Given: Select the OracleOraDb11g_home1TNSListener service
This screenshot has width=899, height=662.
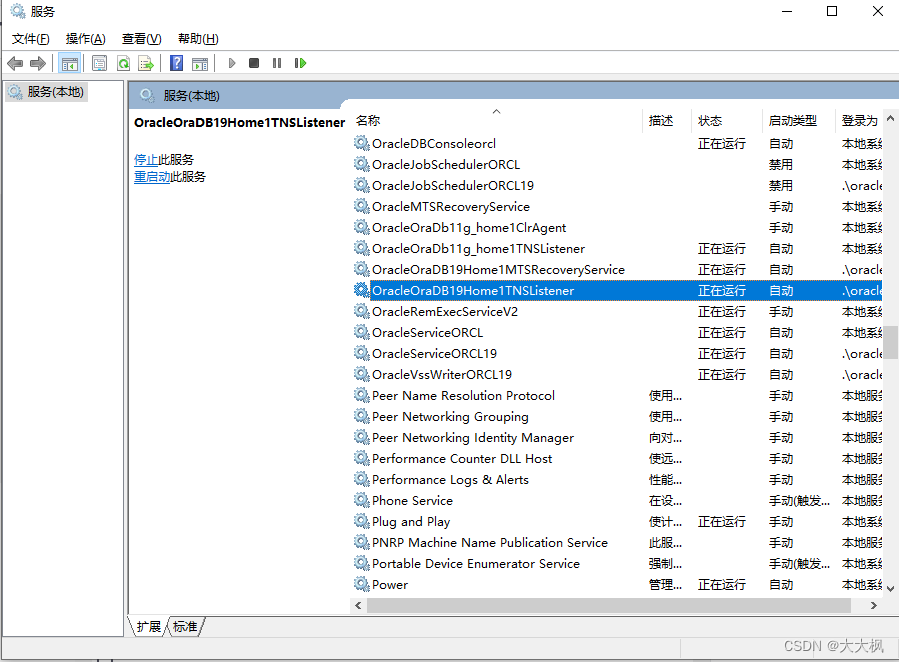Looking at the screenshot, I should pyautogui.click(x=617, y=248).
